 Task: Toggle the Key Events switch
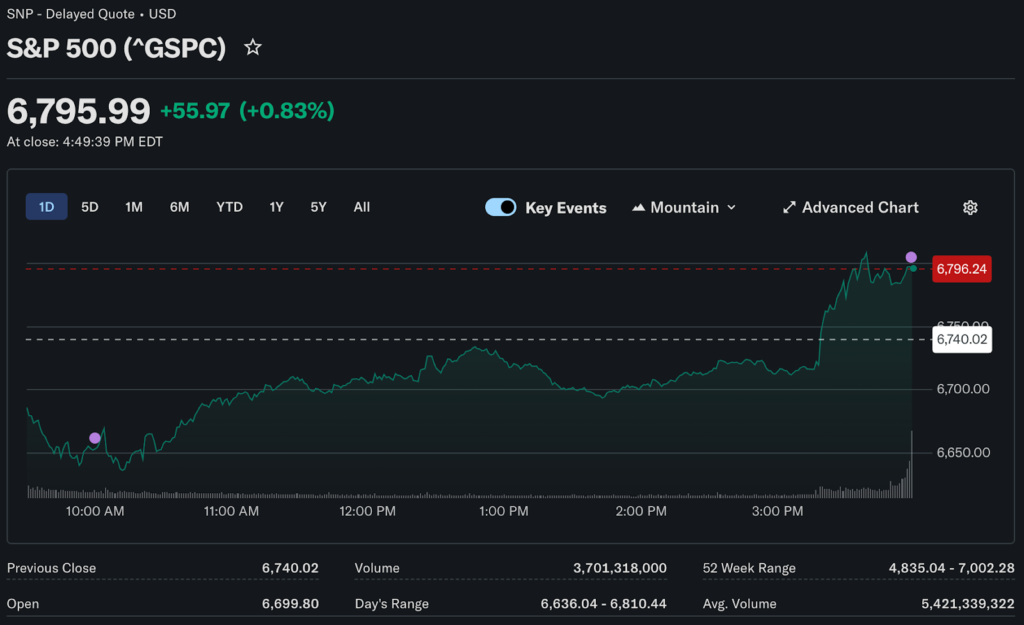[501, 207]
